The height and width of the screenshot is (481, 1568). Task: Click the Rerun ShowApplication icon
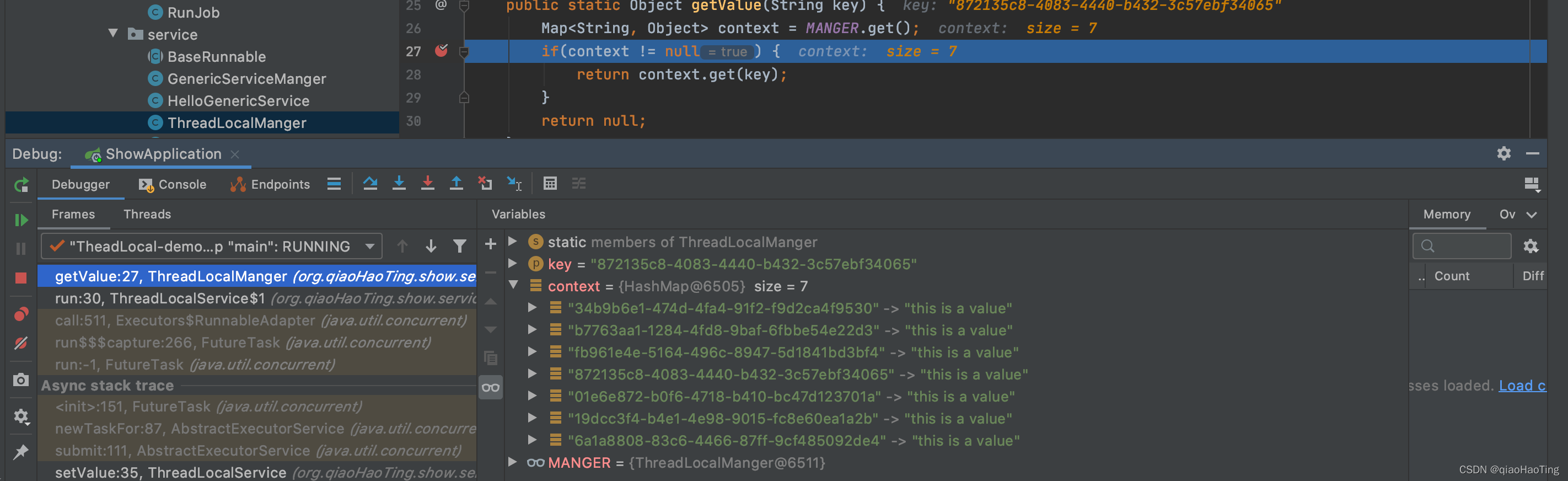pos(22,184)
